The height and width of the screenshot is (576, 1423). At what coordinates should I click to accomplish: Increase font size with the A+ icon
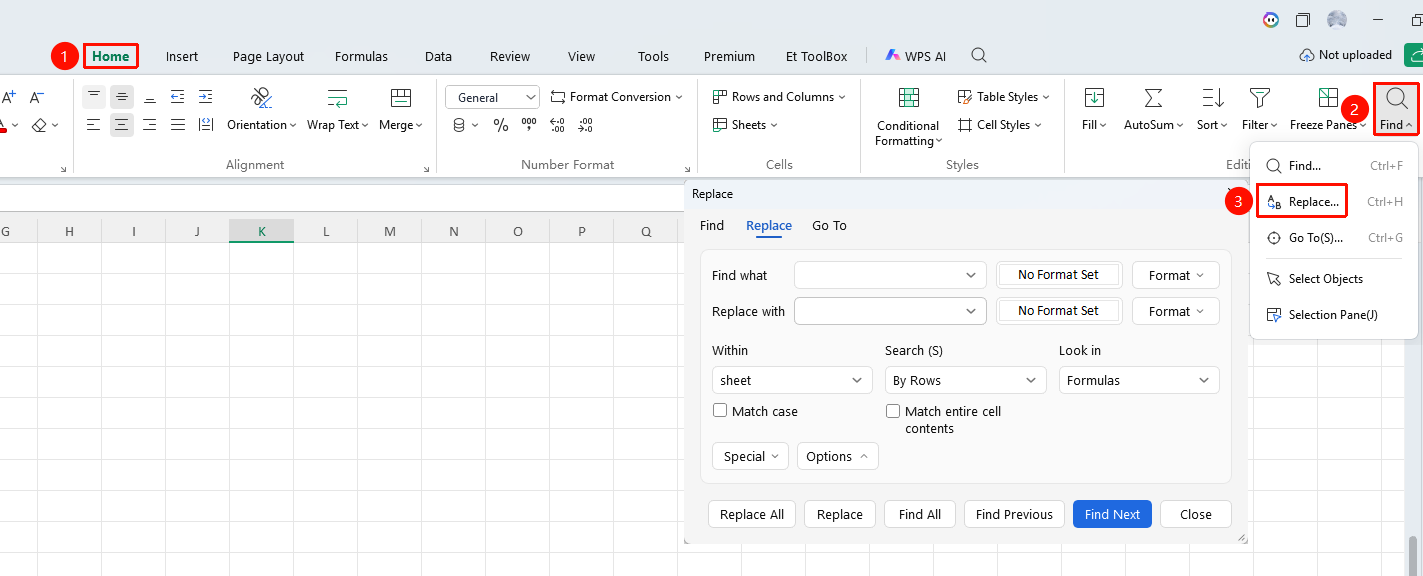click(x=8, y=97)
